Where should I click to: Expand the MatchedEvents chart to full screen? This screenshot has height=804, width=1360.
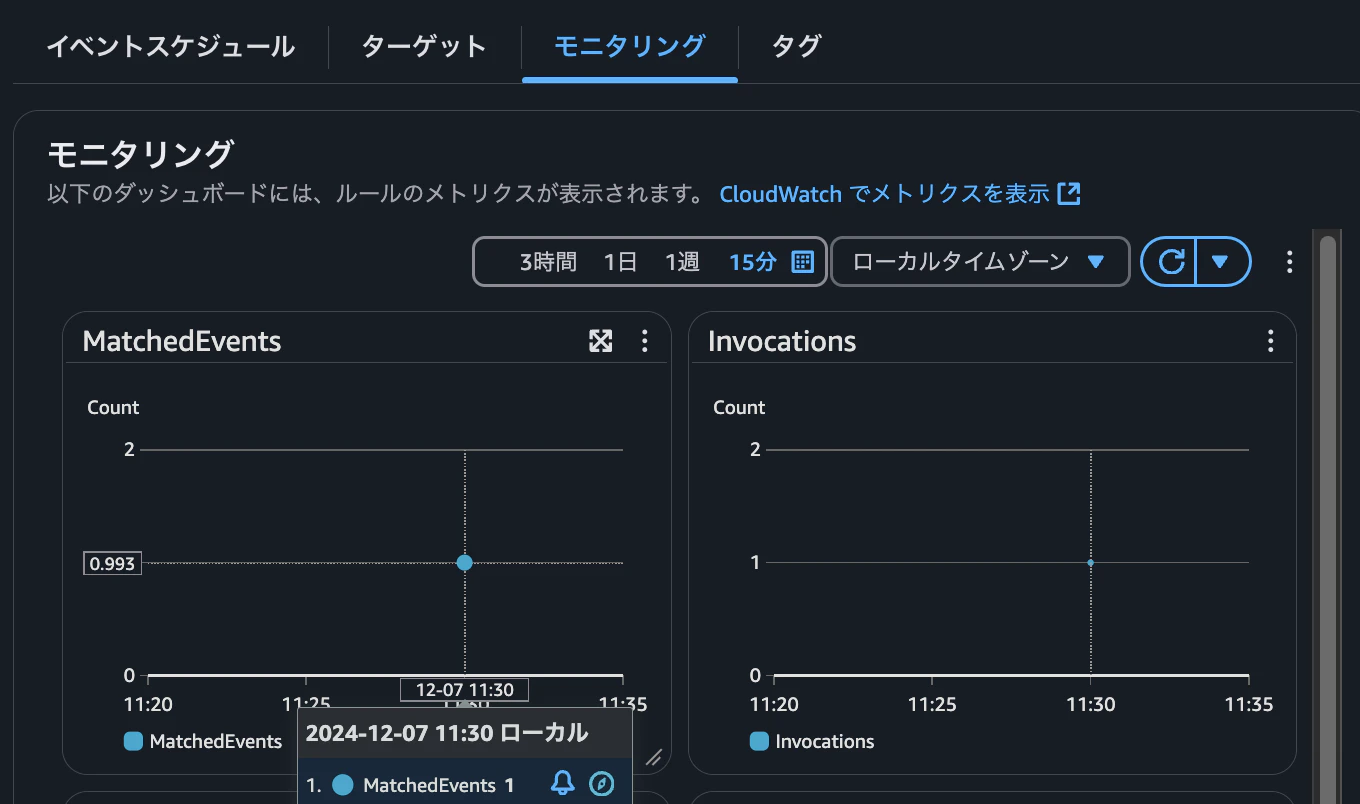[x=600, y=341]
